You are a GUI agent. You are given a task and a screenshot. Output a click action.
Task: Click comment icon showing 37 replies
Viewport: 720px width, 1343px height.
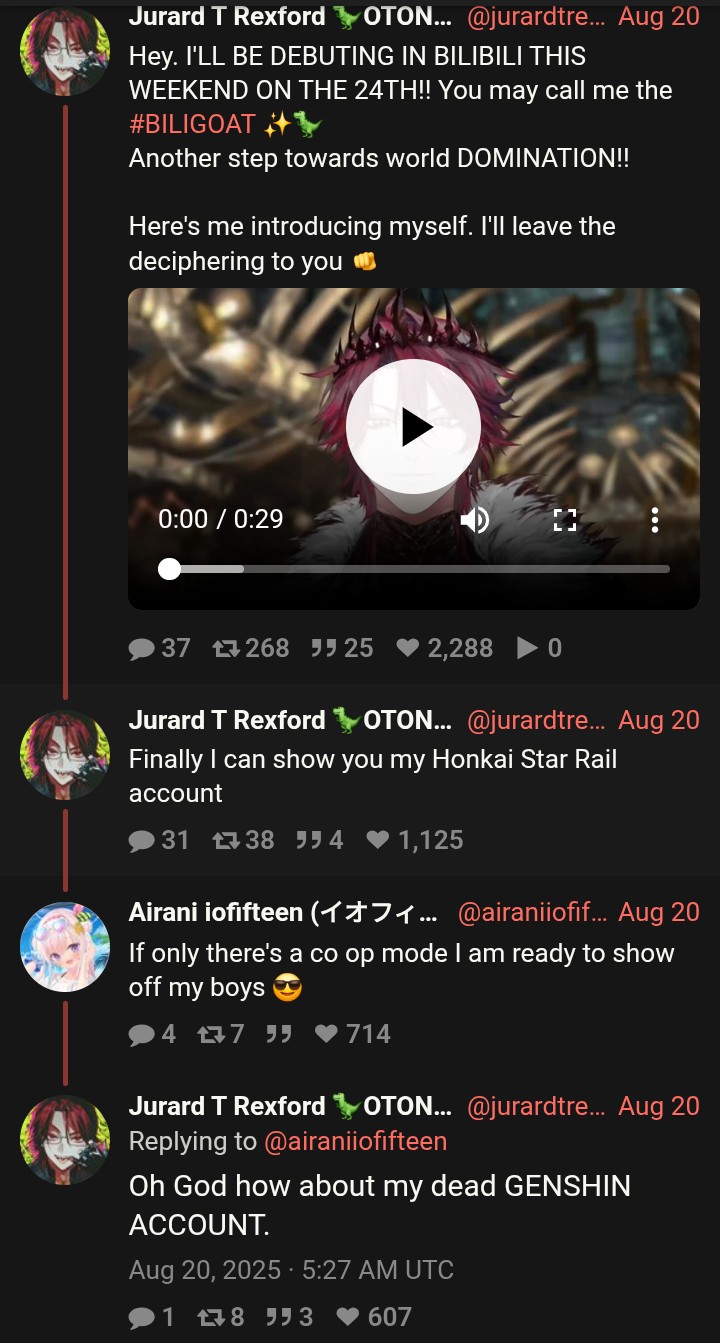point(142,649)
